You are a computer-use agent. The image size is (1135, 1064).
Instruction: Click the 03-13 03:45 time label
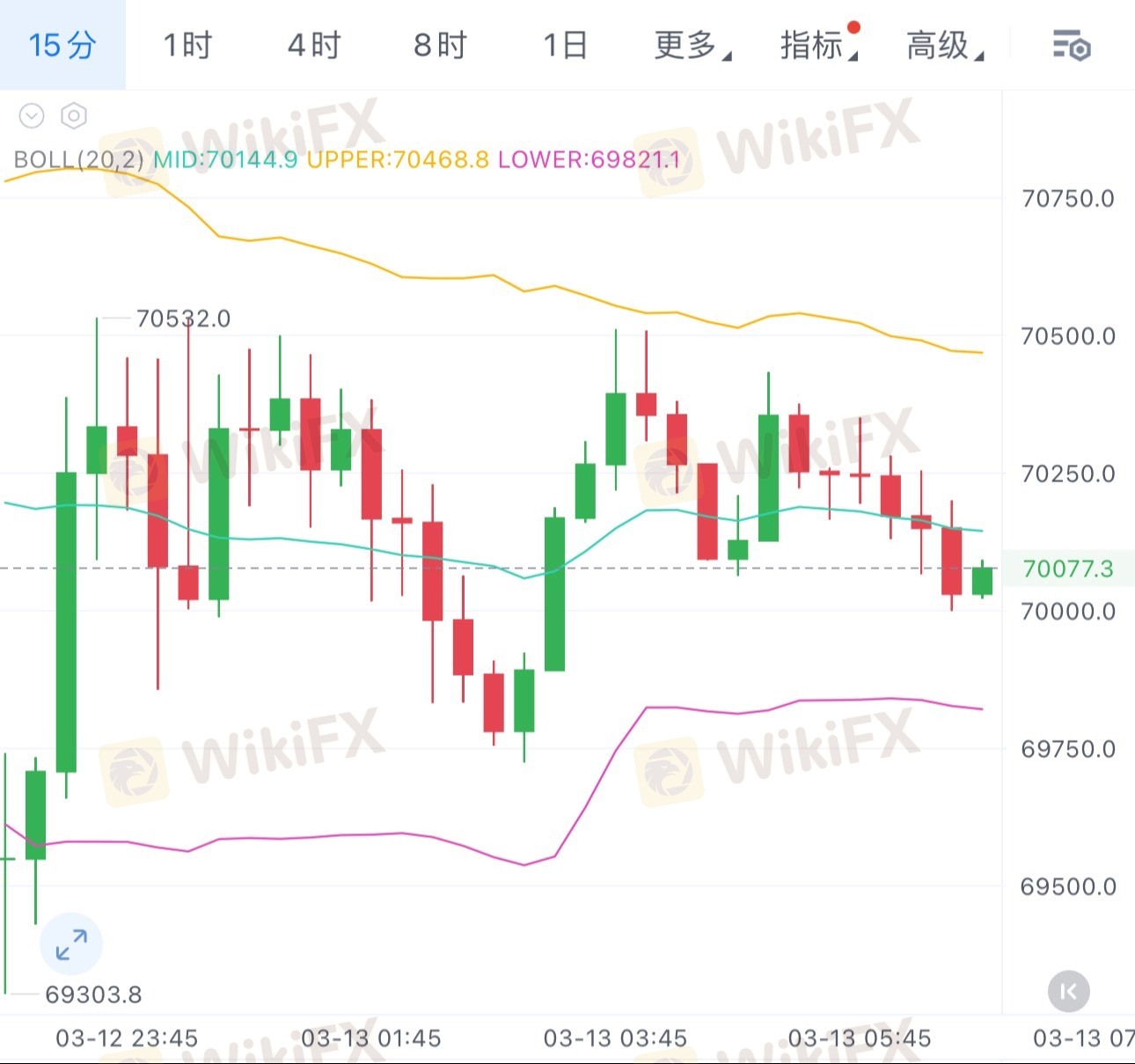click(x=615, y=1038)
